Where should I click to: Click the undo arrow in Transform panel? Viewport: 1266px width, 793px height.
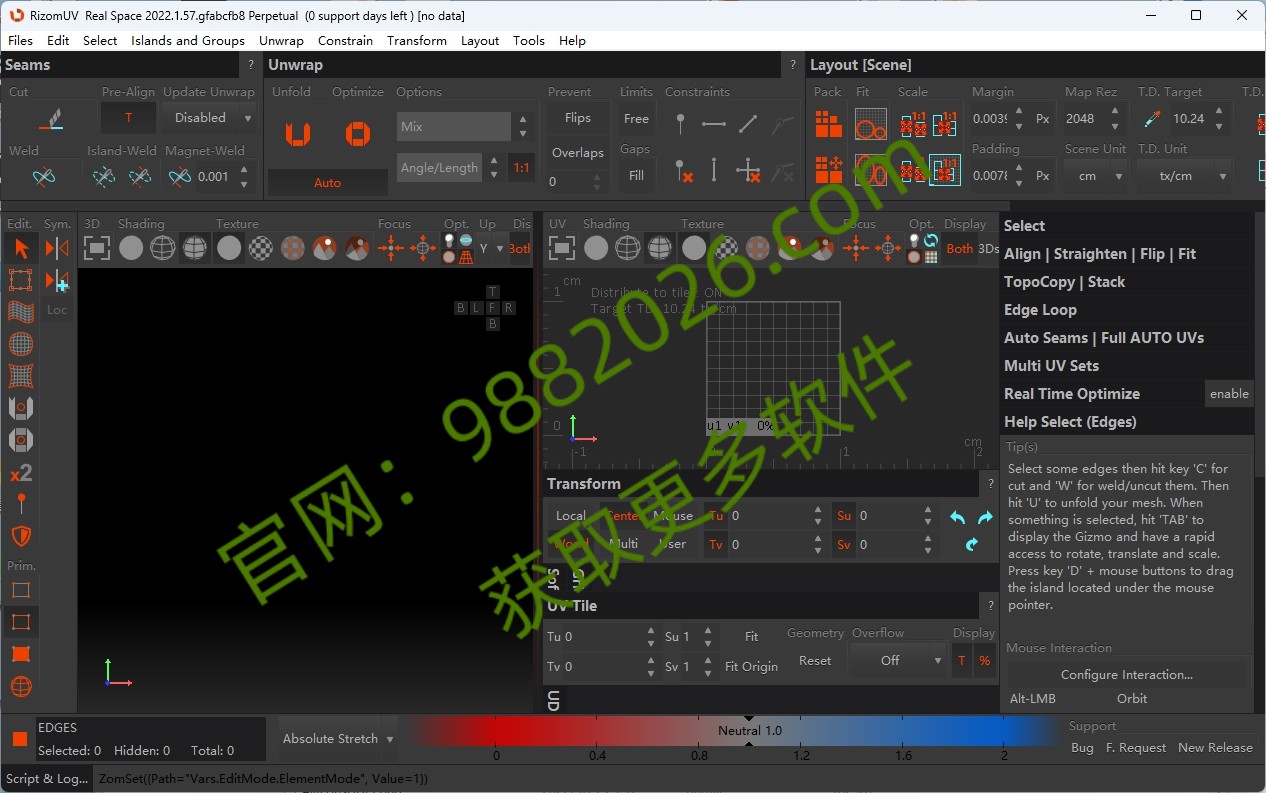[x=957, y=517]
